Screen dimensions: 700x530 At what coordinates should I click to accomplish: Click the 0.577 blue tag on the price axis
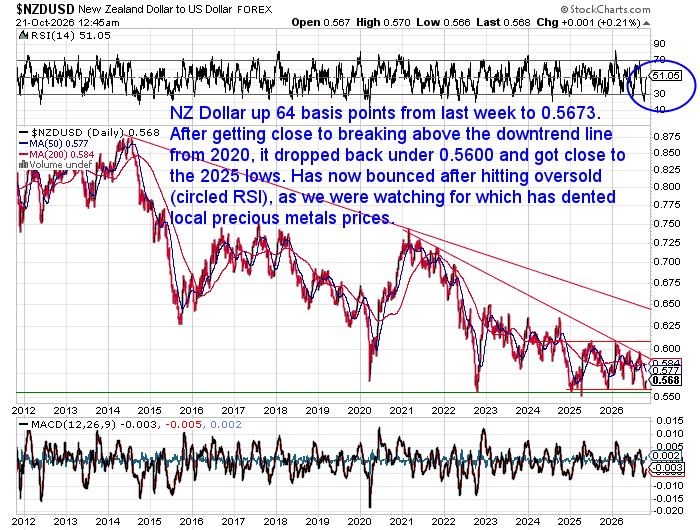pos(667,370)
